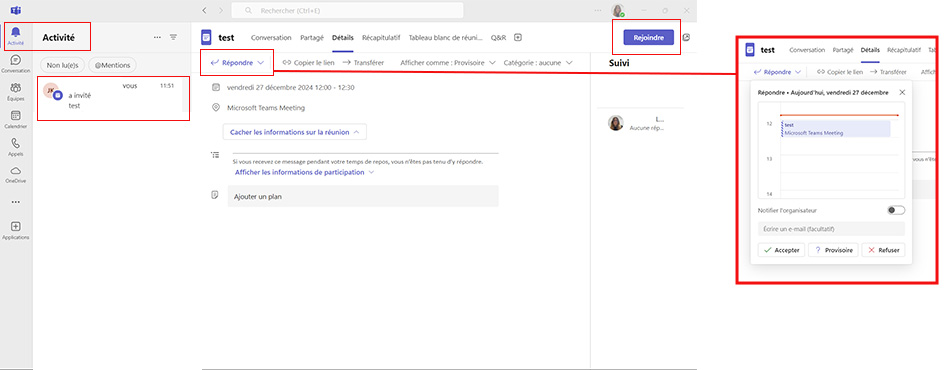Click the profile avatar in the title bar
The height and width of the screenshot is (370, 950).
(617, 10)
